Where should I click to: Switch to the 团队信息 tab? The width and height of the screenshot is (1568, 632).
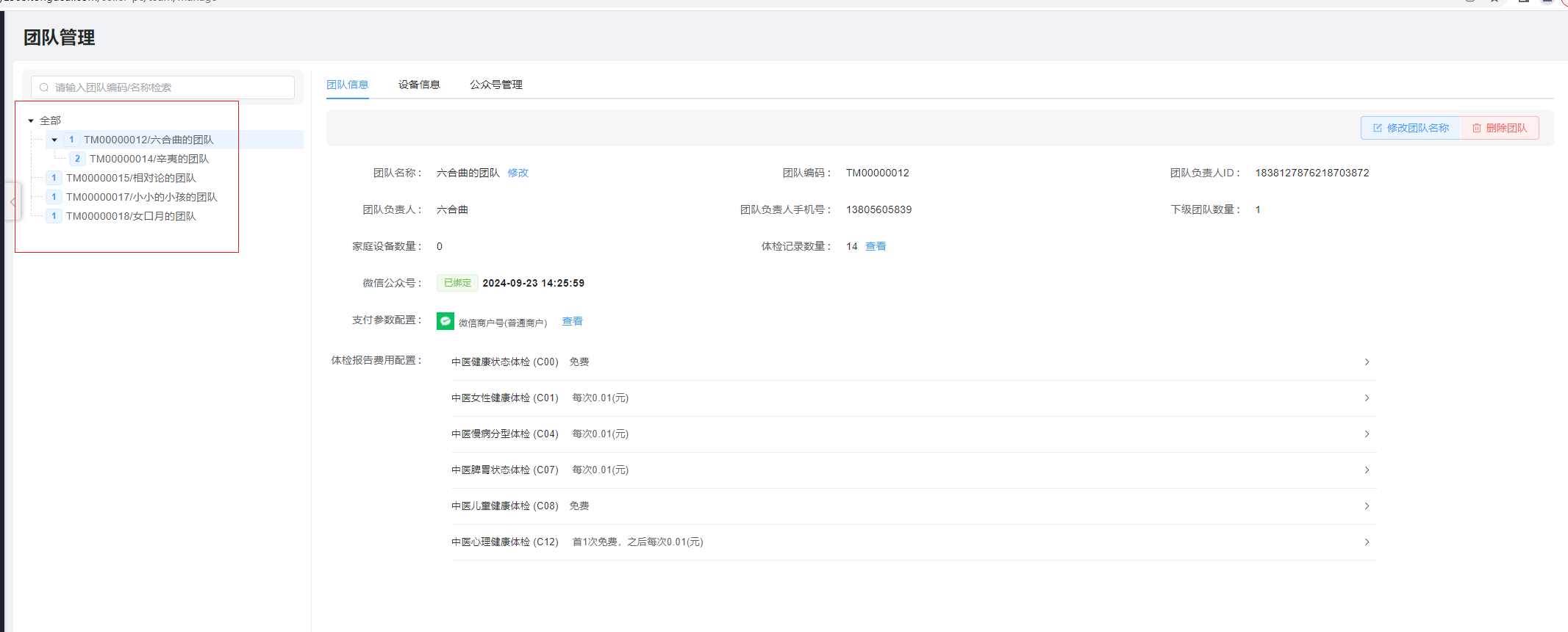tap(348, 85)
